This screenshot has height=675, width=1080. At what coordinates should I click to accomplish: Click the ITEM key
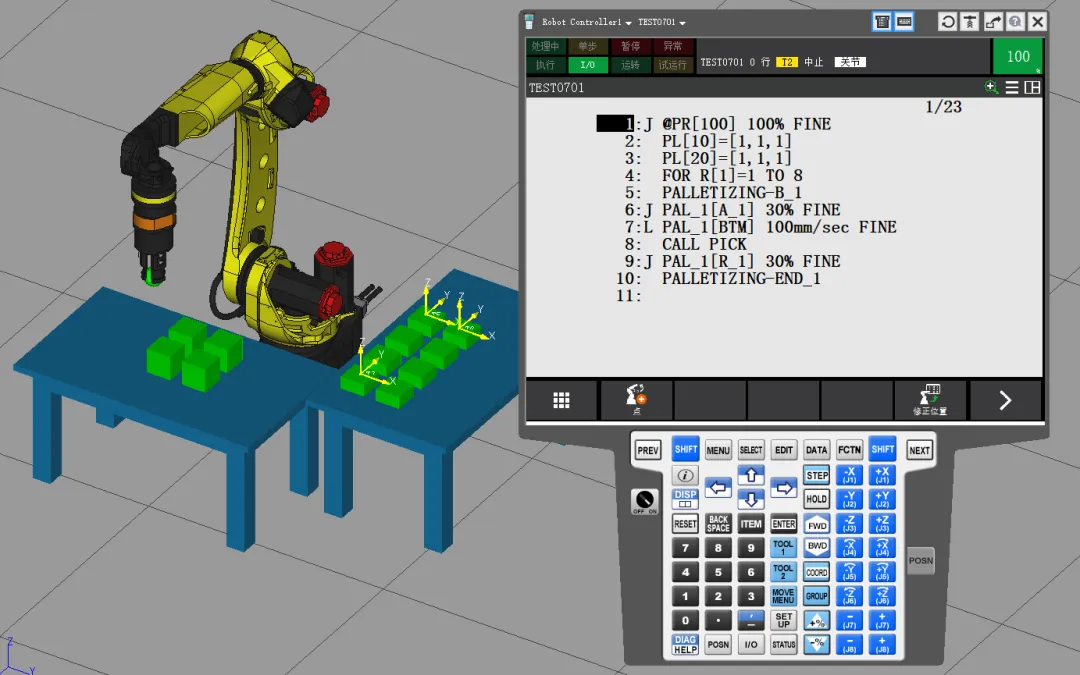tap(751, 524)
